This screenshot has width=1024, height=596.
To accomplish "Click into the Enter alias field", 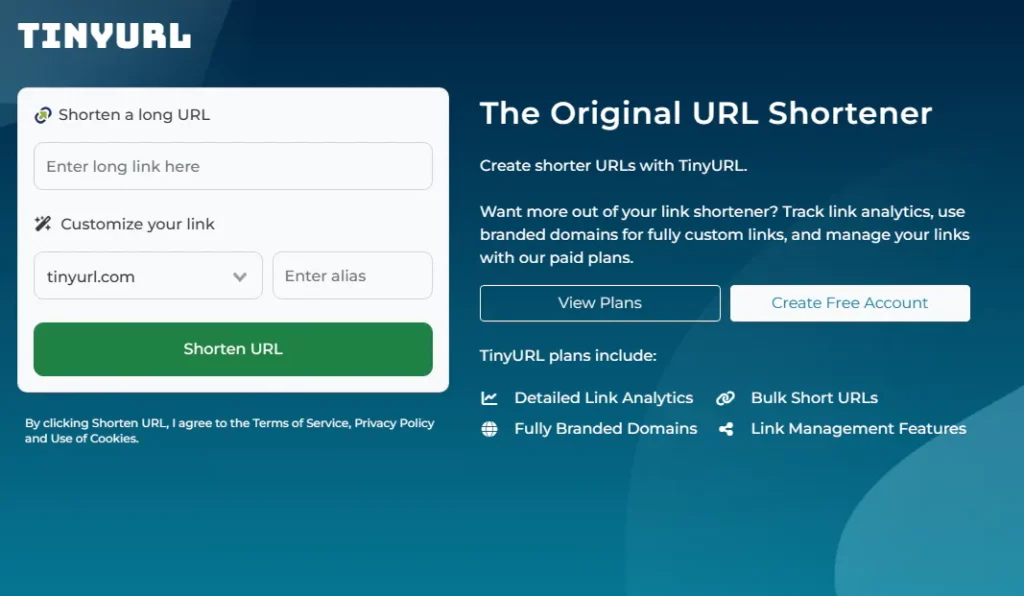I will click(x=352, y=276).
